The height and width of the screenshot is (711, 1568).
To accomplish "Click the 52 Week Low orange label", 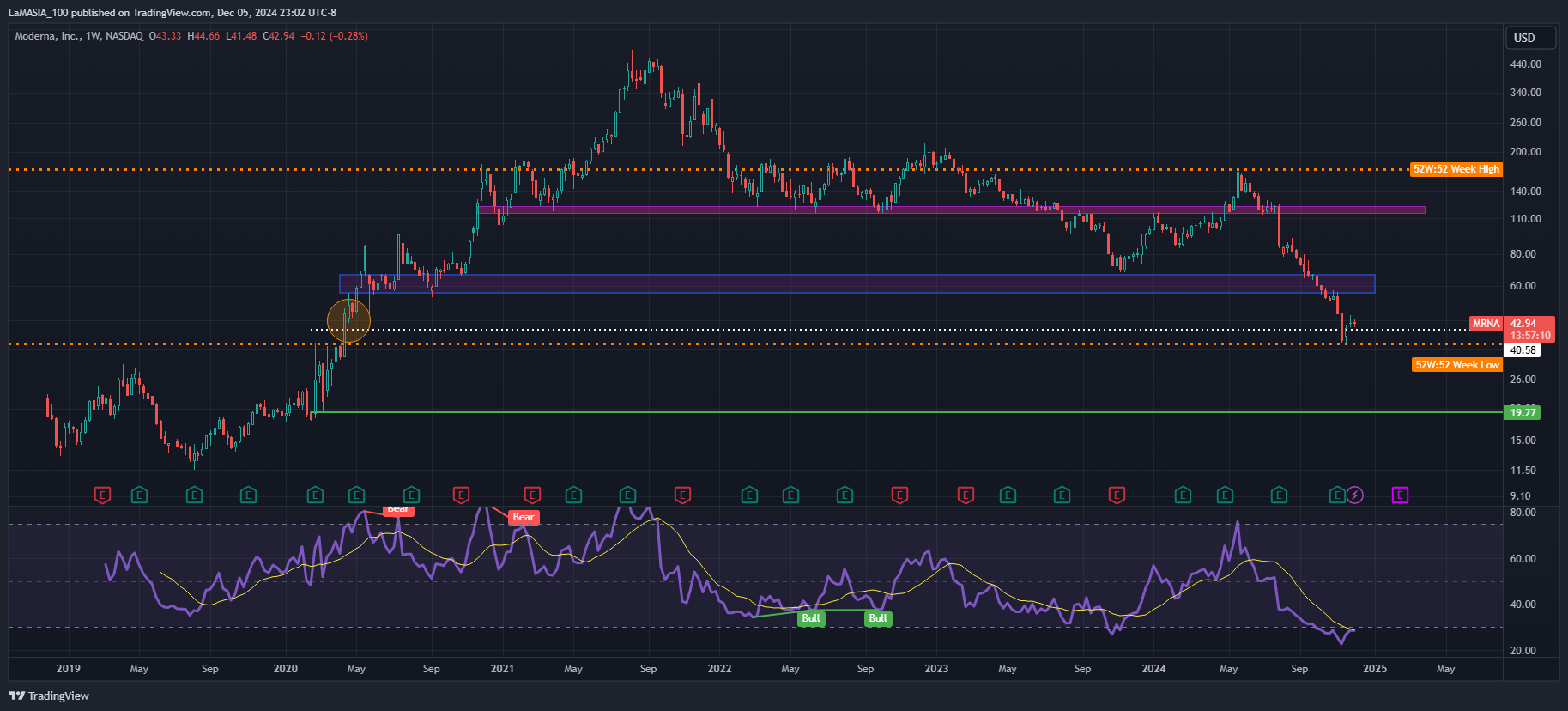I will [x=1457, y=365].
